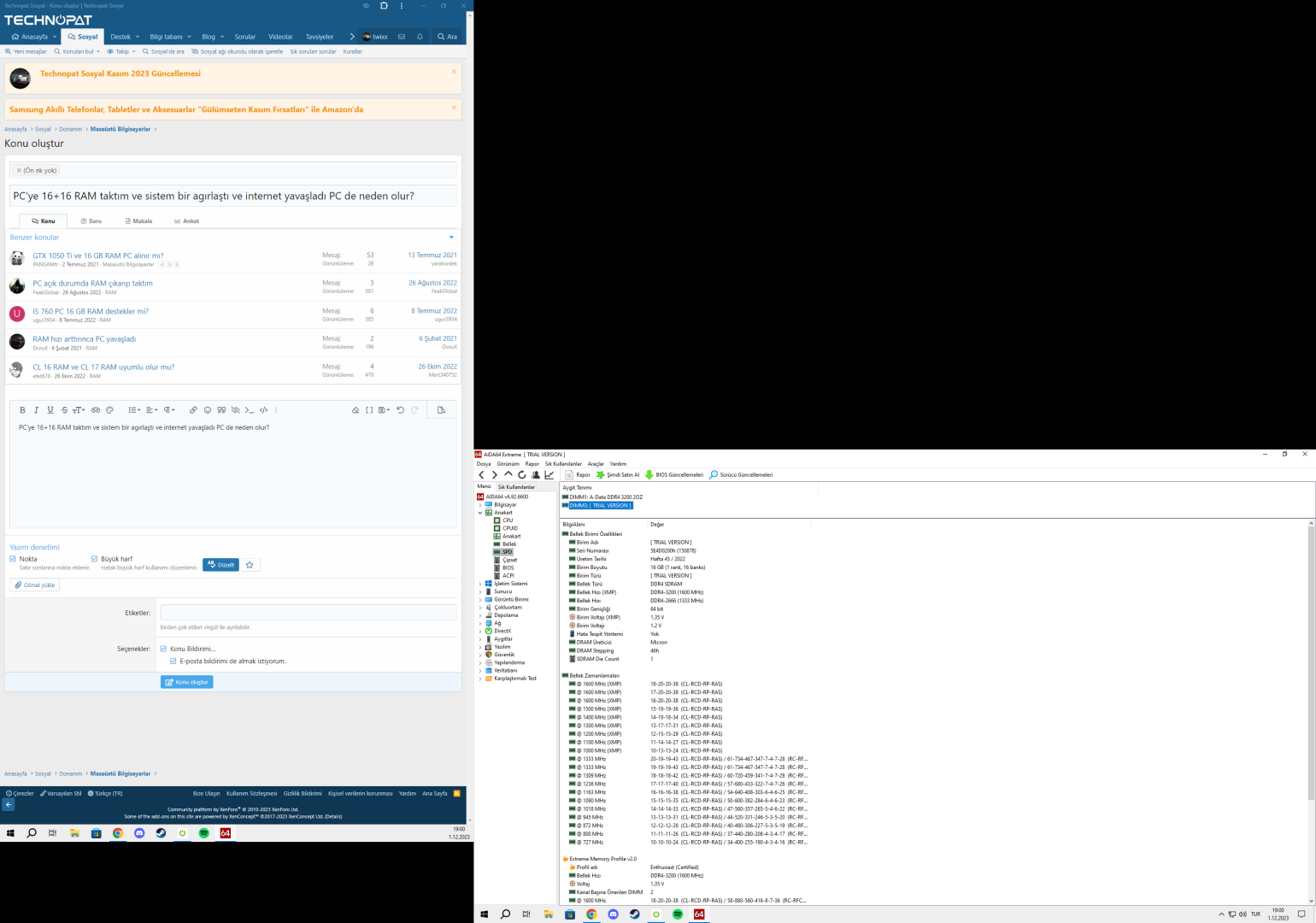Go forward in AIDA64 navigation

tap(495, 475)
